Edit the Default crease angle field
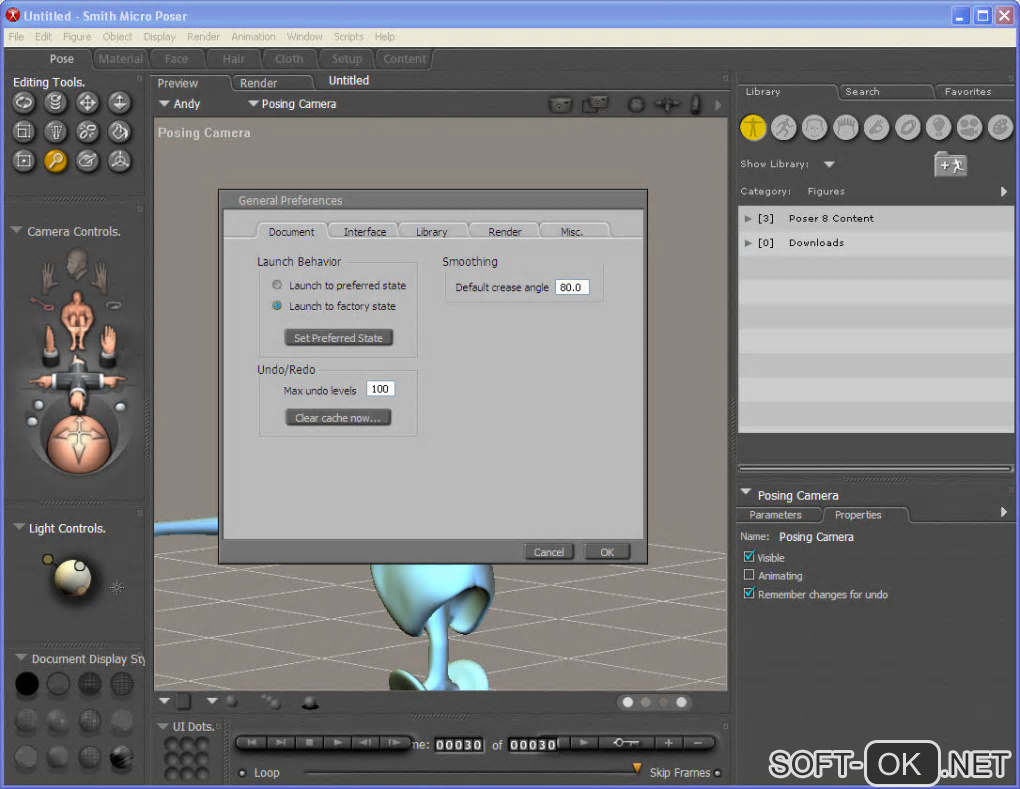The height and width of the screenshot is (789, 1020). click(572, 287)
